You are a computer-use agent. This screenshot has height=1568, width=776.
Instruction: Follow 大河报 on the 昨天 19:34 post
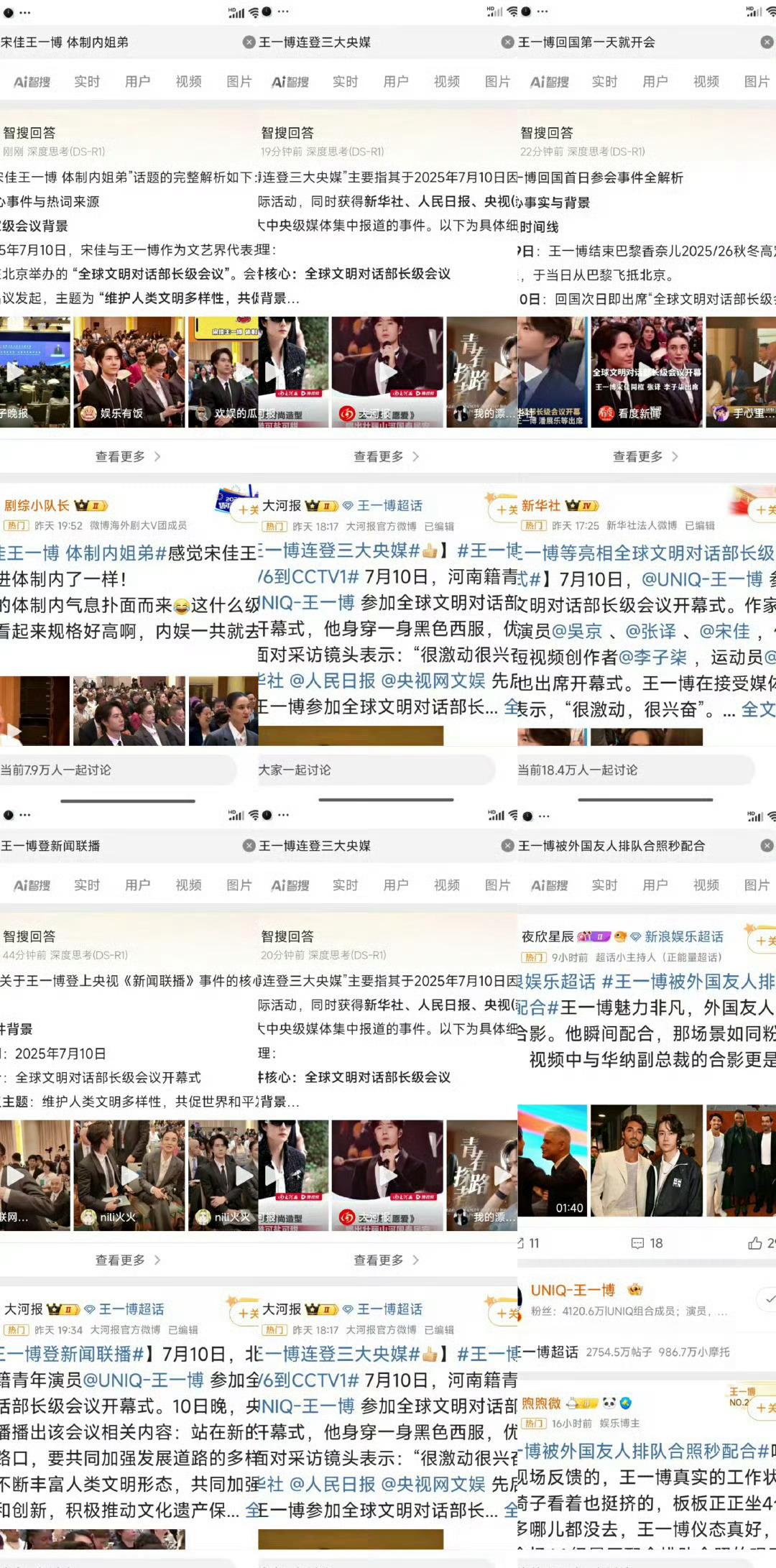coord(246,1313)
